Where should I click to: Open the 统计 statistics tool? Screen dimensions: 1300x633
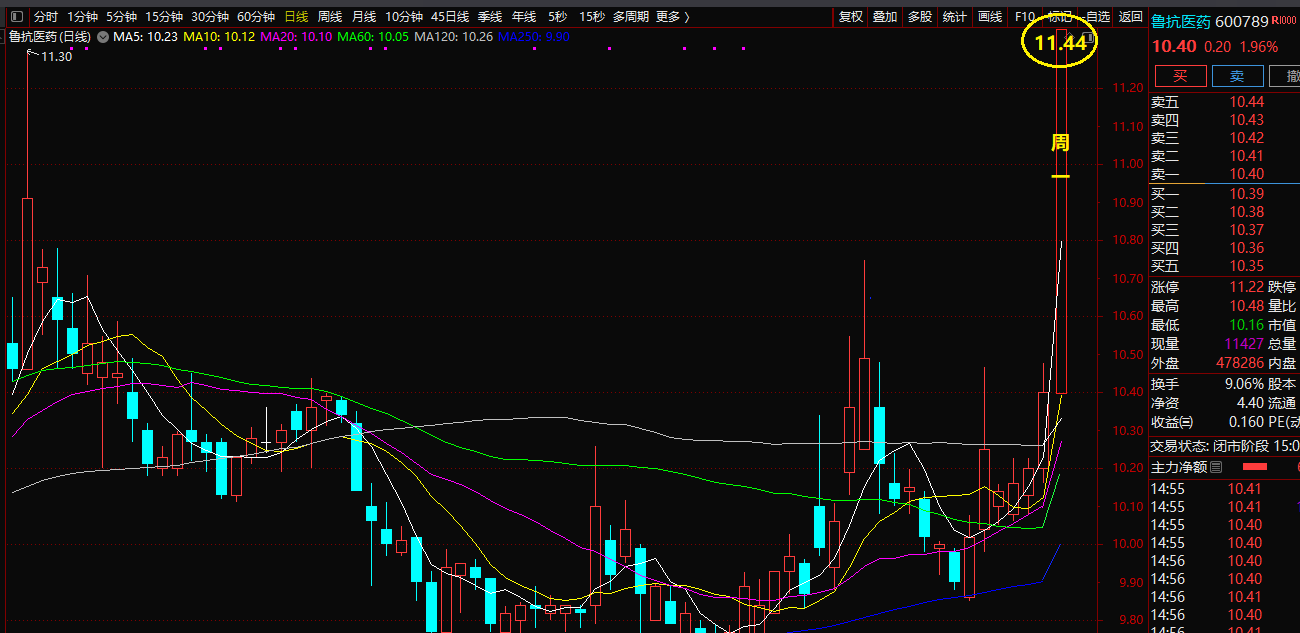coord(955,17)
